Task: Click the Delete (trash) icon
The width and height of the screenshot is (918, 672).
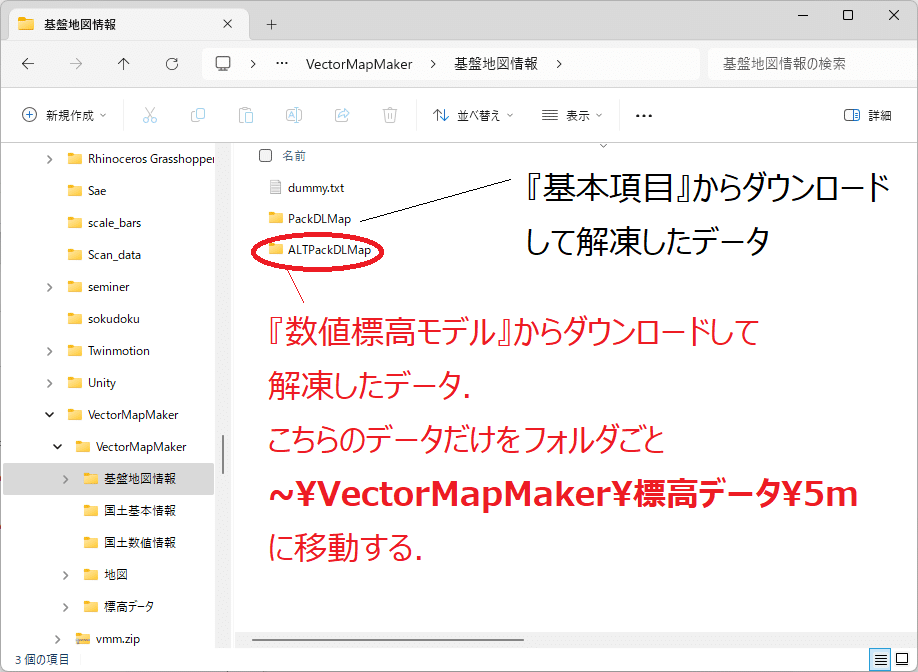Action: click(390, 115)
